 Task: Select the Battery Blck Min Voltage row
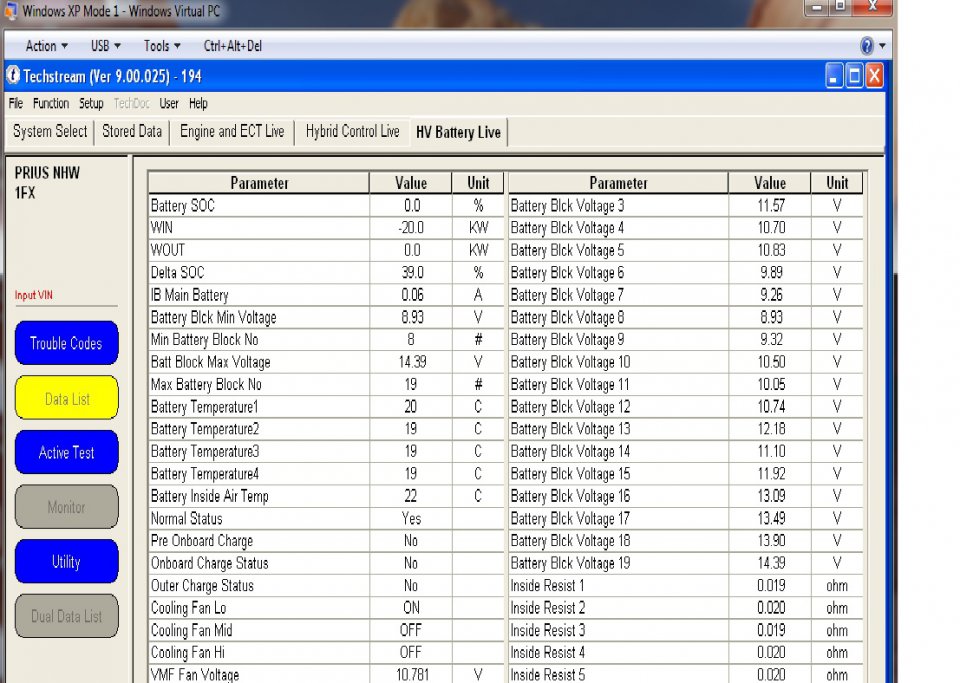click(326, 317)
